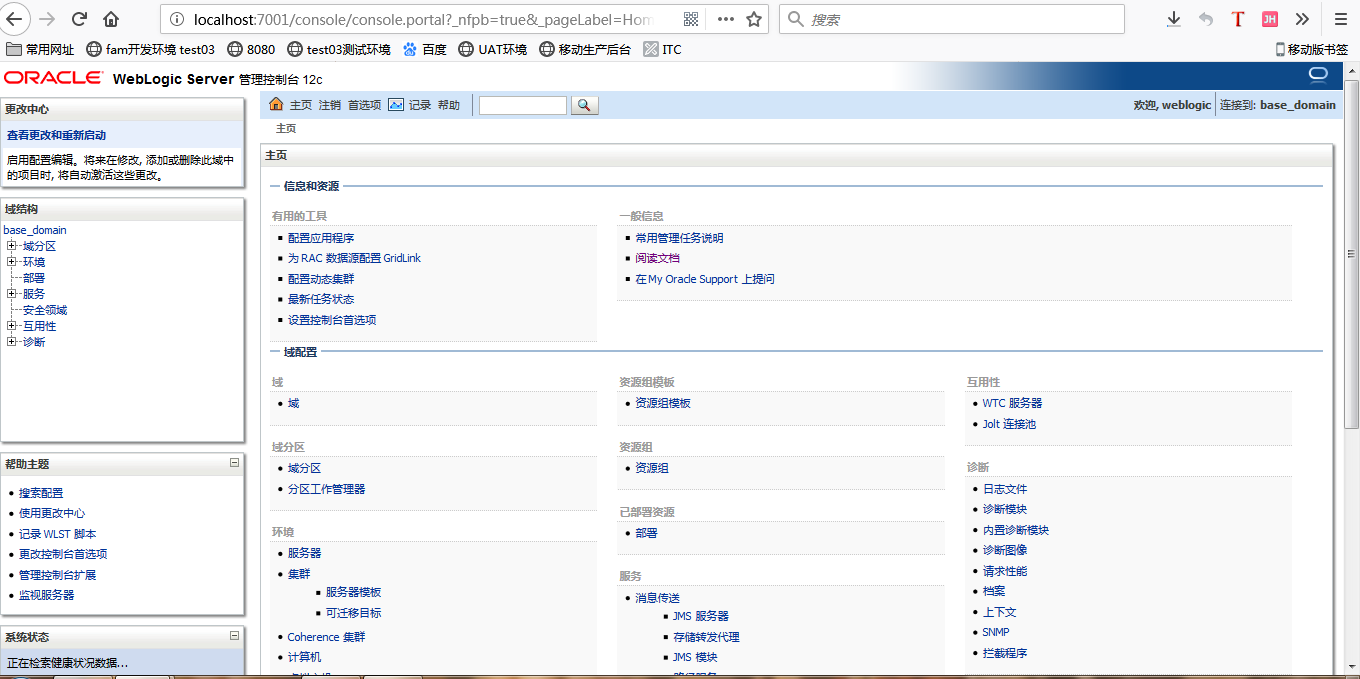Viewport: 1360px width, 679px height.
Task: Open the 常用网址 bookmarks folder
Action: (40, 49)
